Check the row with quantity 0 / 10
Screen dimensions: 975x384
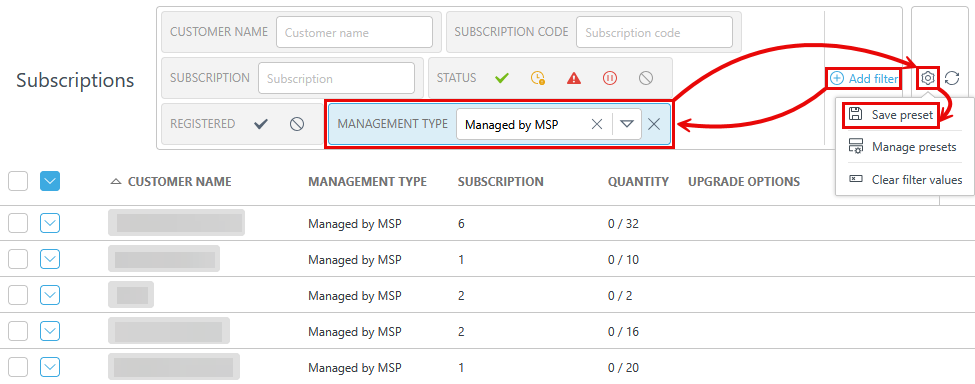[18, 259]
